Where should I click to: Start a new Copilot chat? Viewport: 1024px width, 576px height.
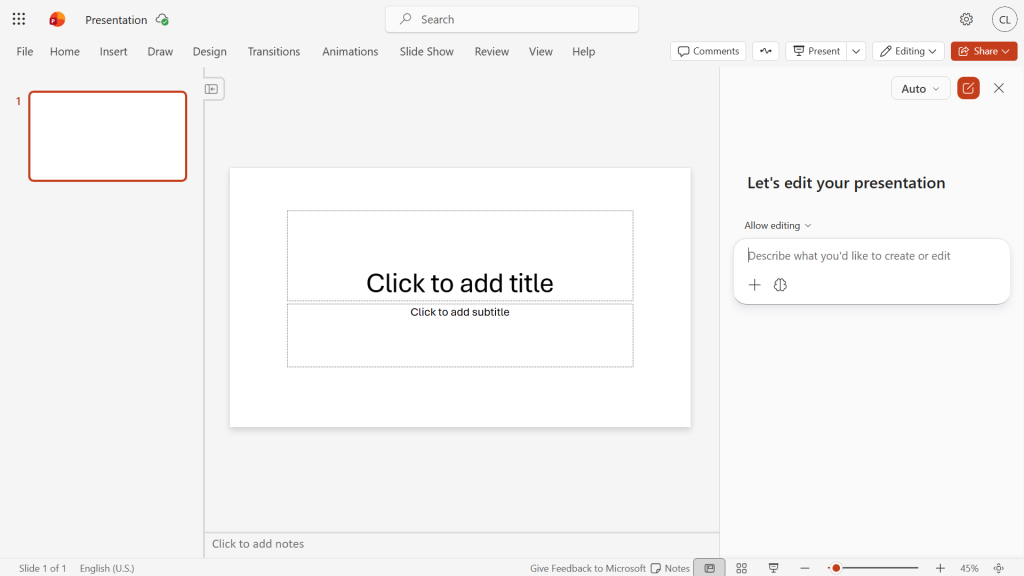(968, 88)
